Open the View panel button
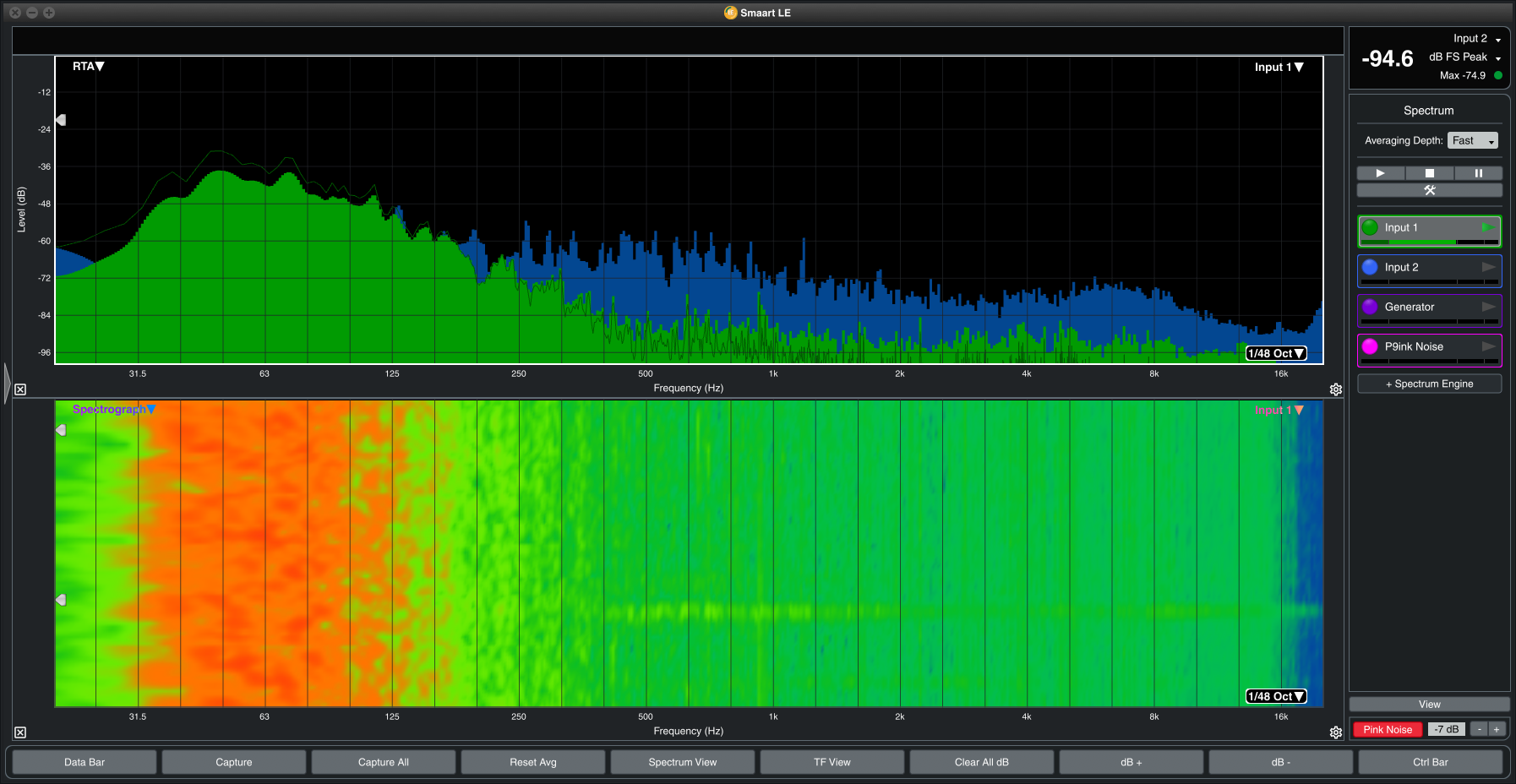Viewport: 1516px width, 784px height. tap(1430, 705)
